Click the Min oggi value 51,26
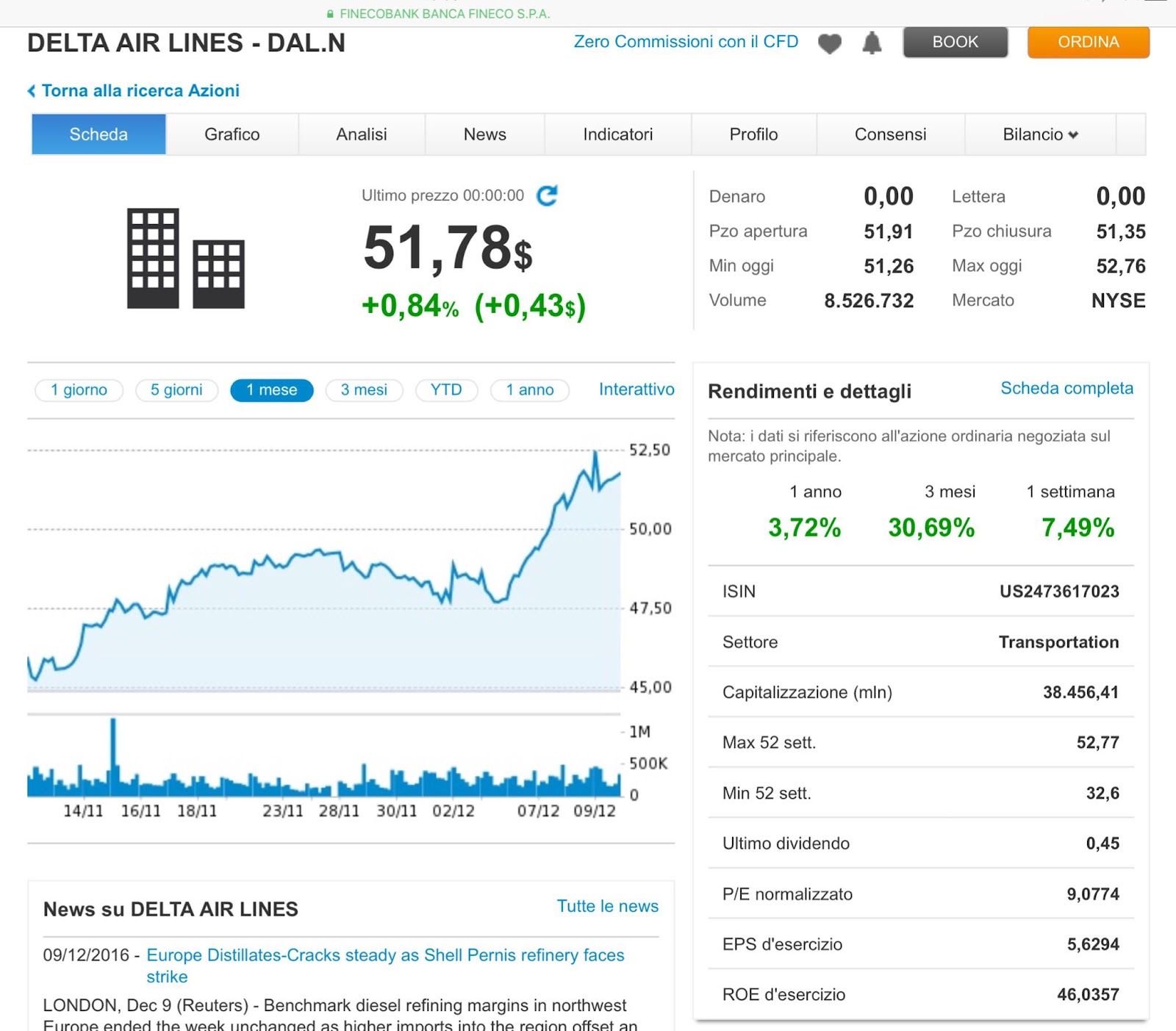Image resolution: width=1176 pixels, height=1031 pixels. coord(889,266)
